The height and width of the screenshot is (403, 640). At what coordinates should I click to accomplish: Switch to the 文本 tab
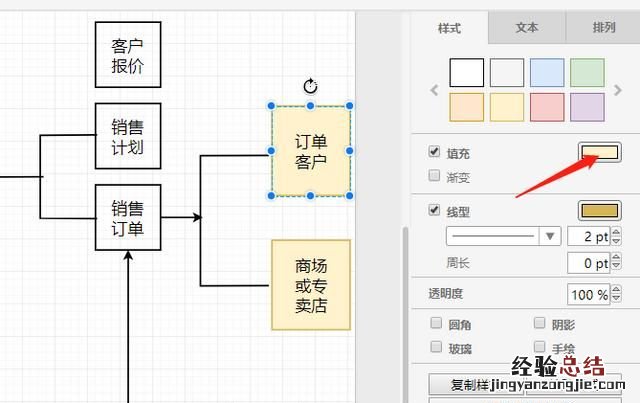pos(527,28)
